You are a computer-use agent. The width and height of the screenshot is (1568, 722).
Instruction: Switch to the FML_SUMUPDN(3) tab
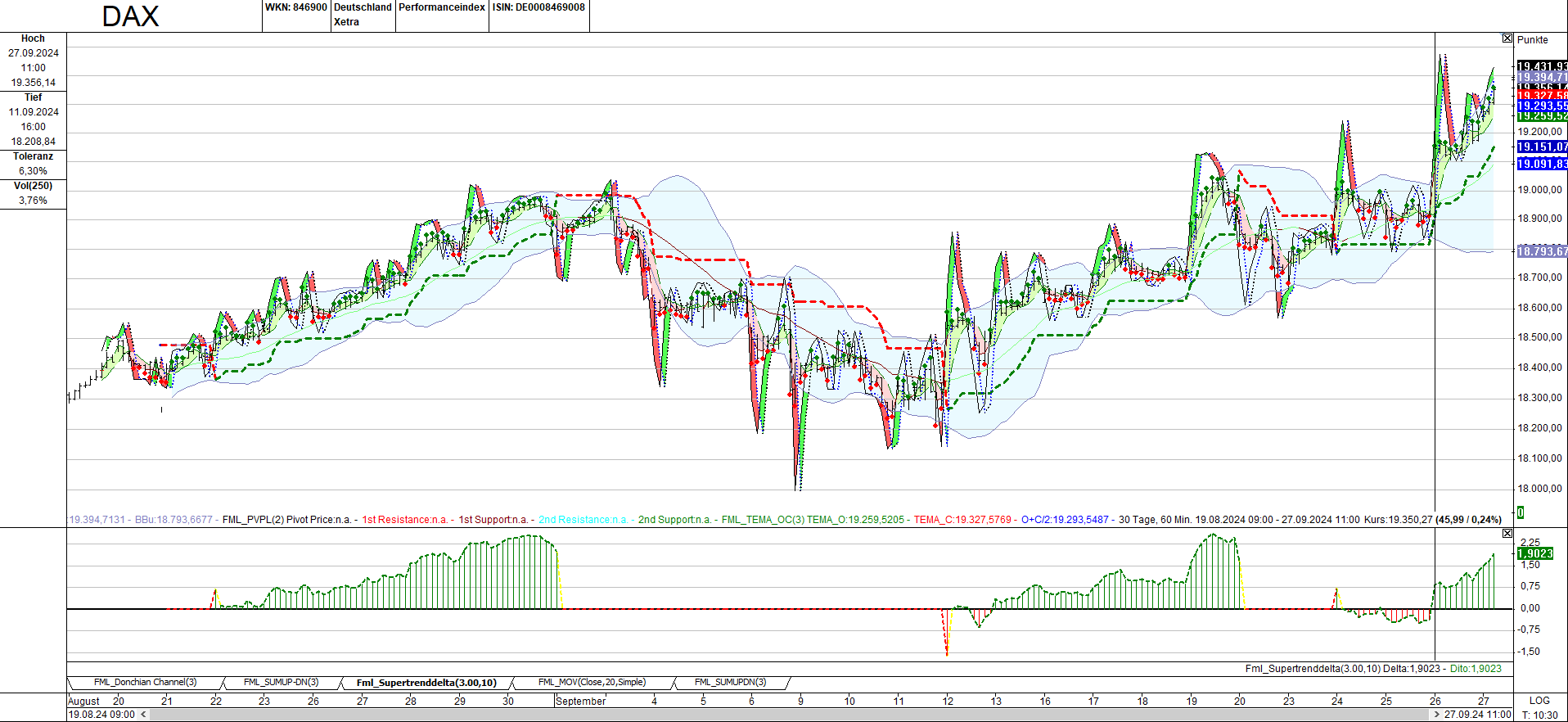[730, 683]
